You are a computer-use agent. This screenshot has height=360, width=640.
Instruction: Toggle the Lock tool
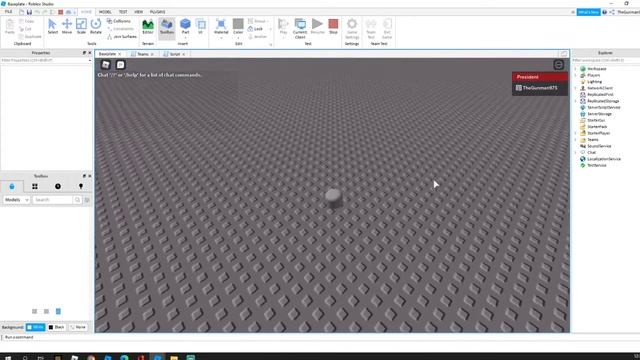(255, 29)
